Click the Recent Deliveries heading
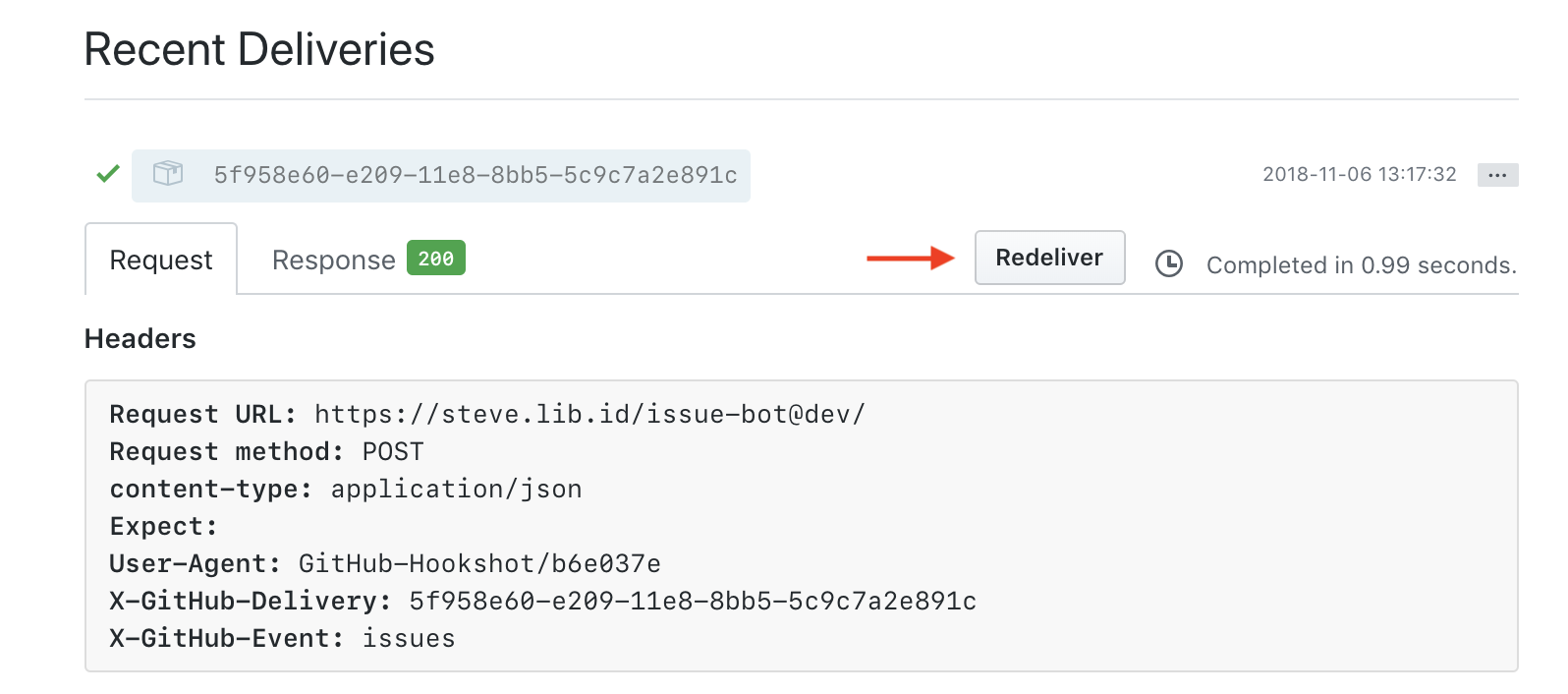1568x694 pixels. click(x=259, y=50)
